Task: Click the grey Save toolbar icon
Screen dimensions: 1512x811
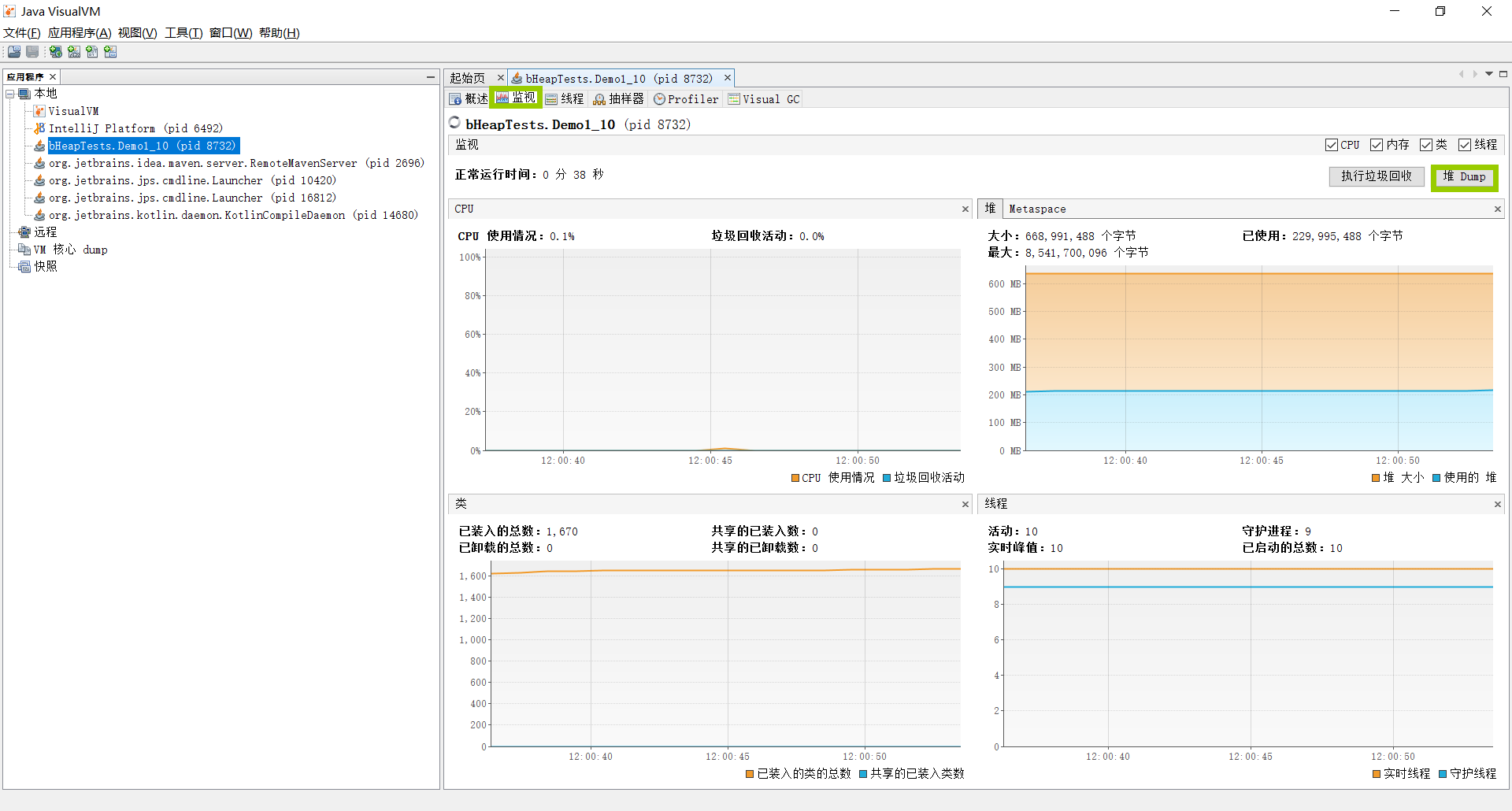Action: coord(32,52)
